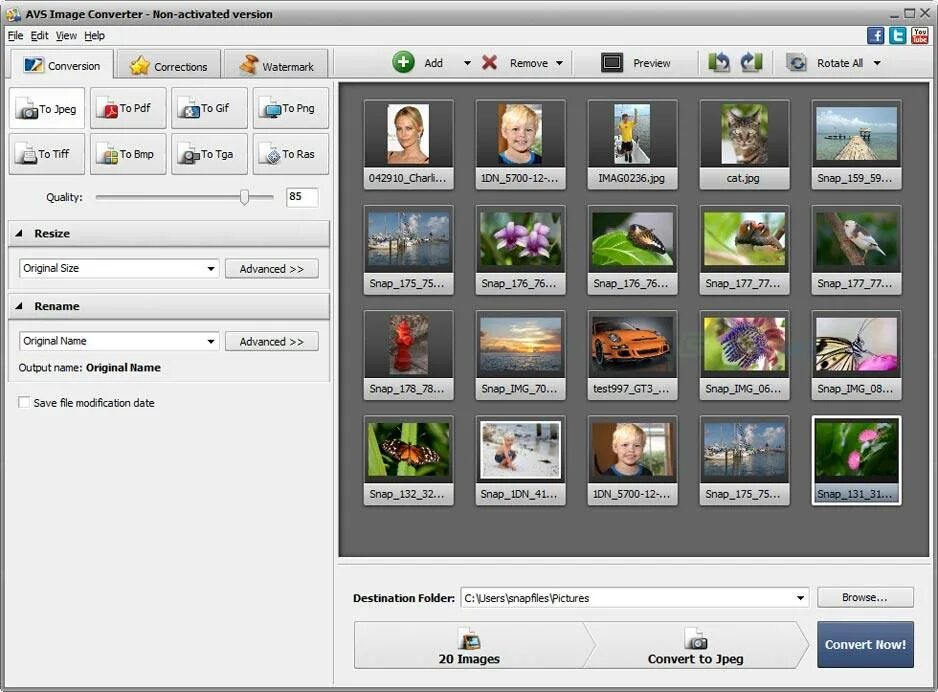This screenshot has width=938, height=692.
Task: Switch to the Corrections tab
Action: click(169, 66)
